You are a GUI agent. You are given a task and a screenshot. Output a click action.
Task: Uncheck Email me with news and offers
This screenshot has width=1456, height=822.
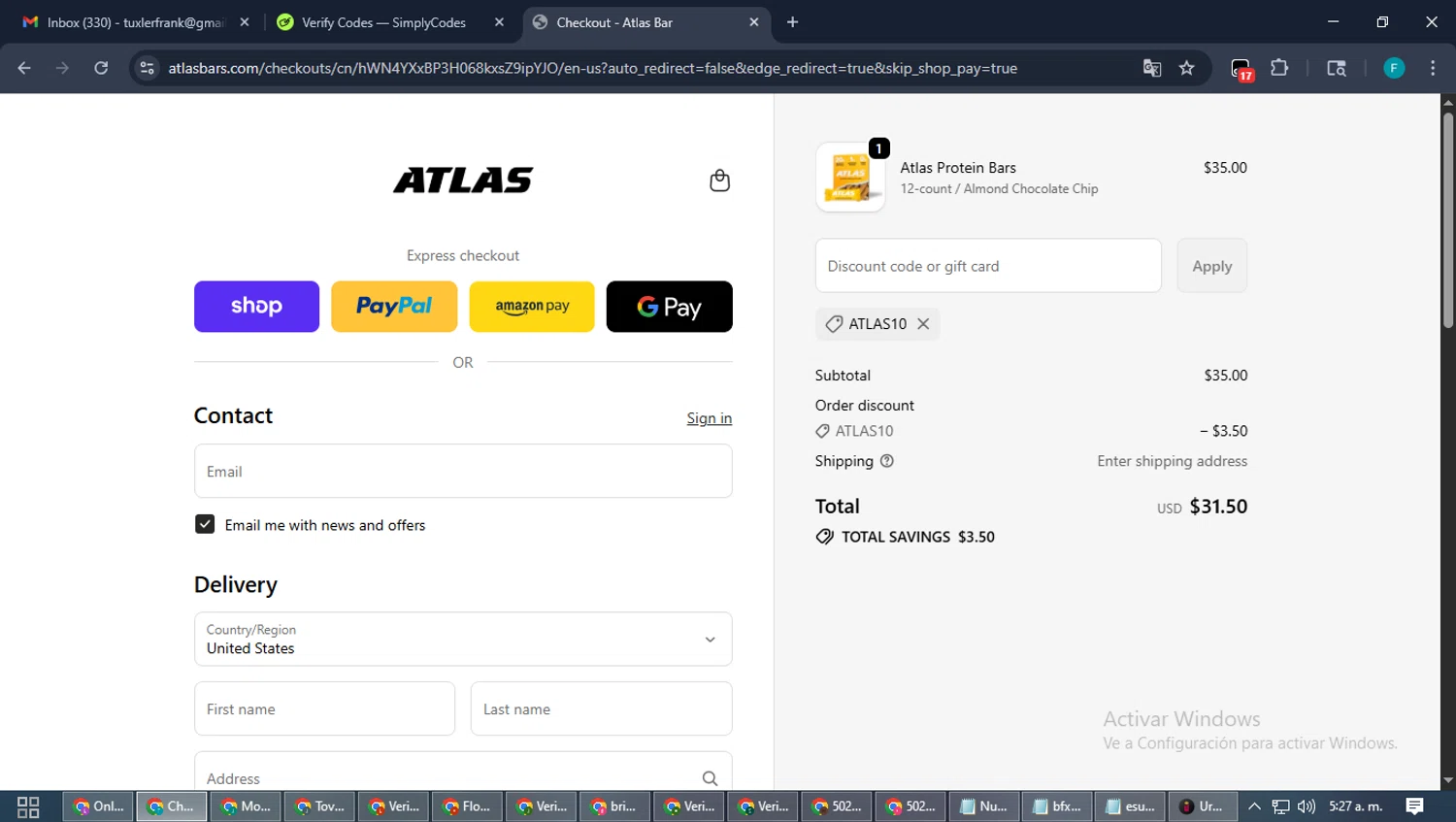[205, 524]
